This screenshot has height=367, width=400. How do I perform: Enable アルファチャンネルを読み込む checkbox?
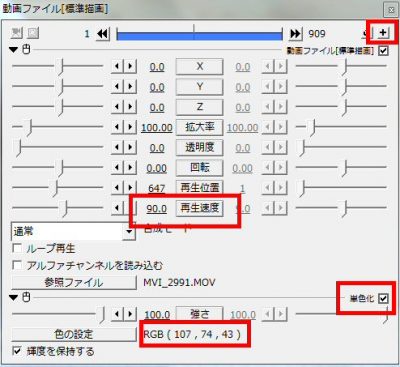[x=17, y=265]
